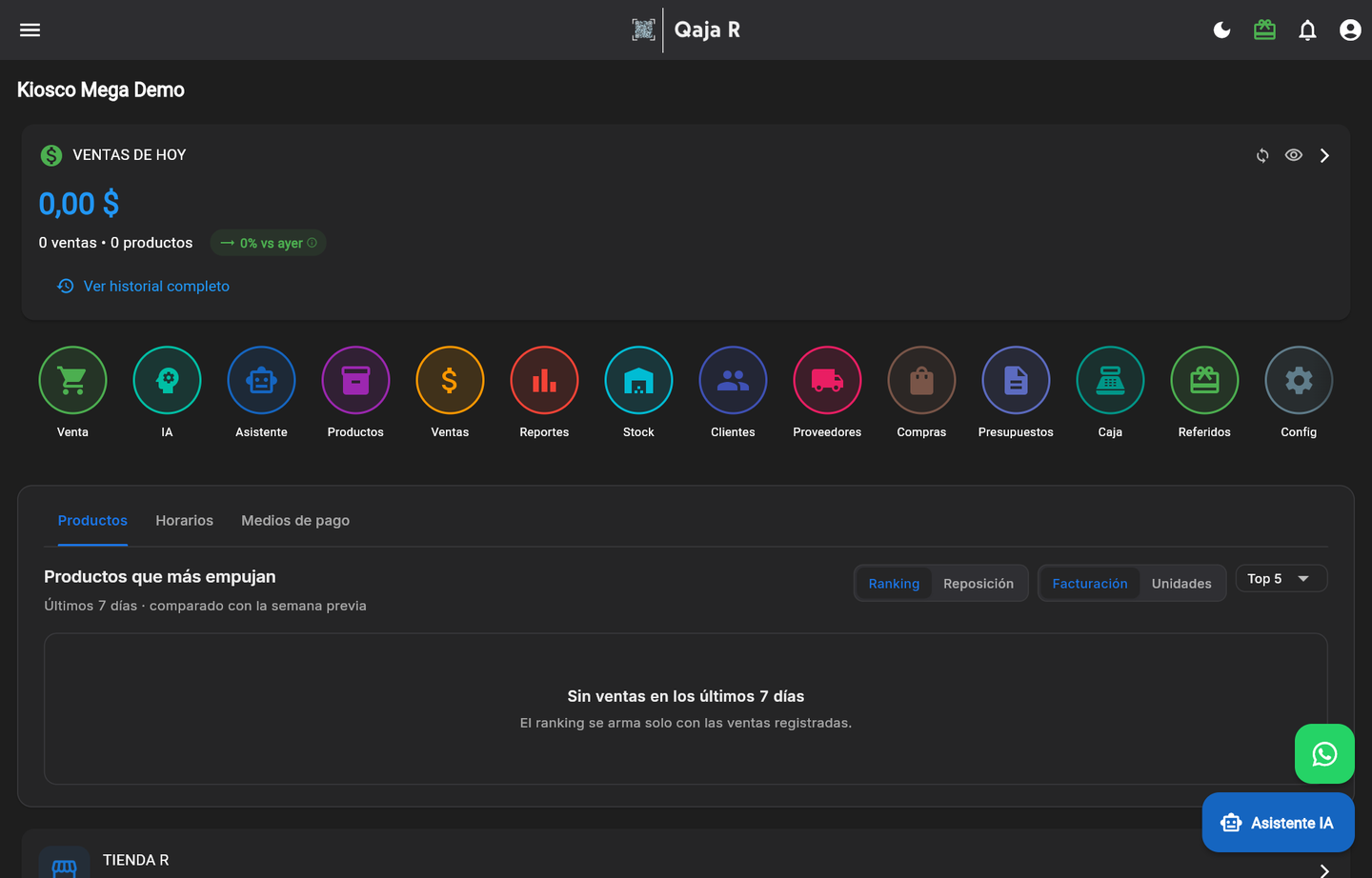Launch the Asistente robot shortcut
The height and width of the screenshot is (878, 1372).
pyautogui.click(x=261, y=380)
